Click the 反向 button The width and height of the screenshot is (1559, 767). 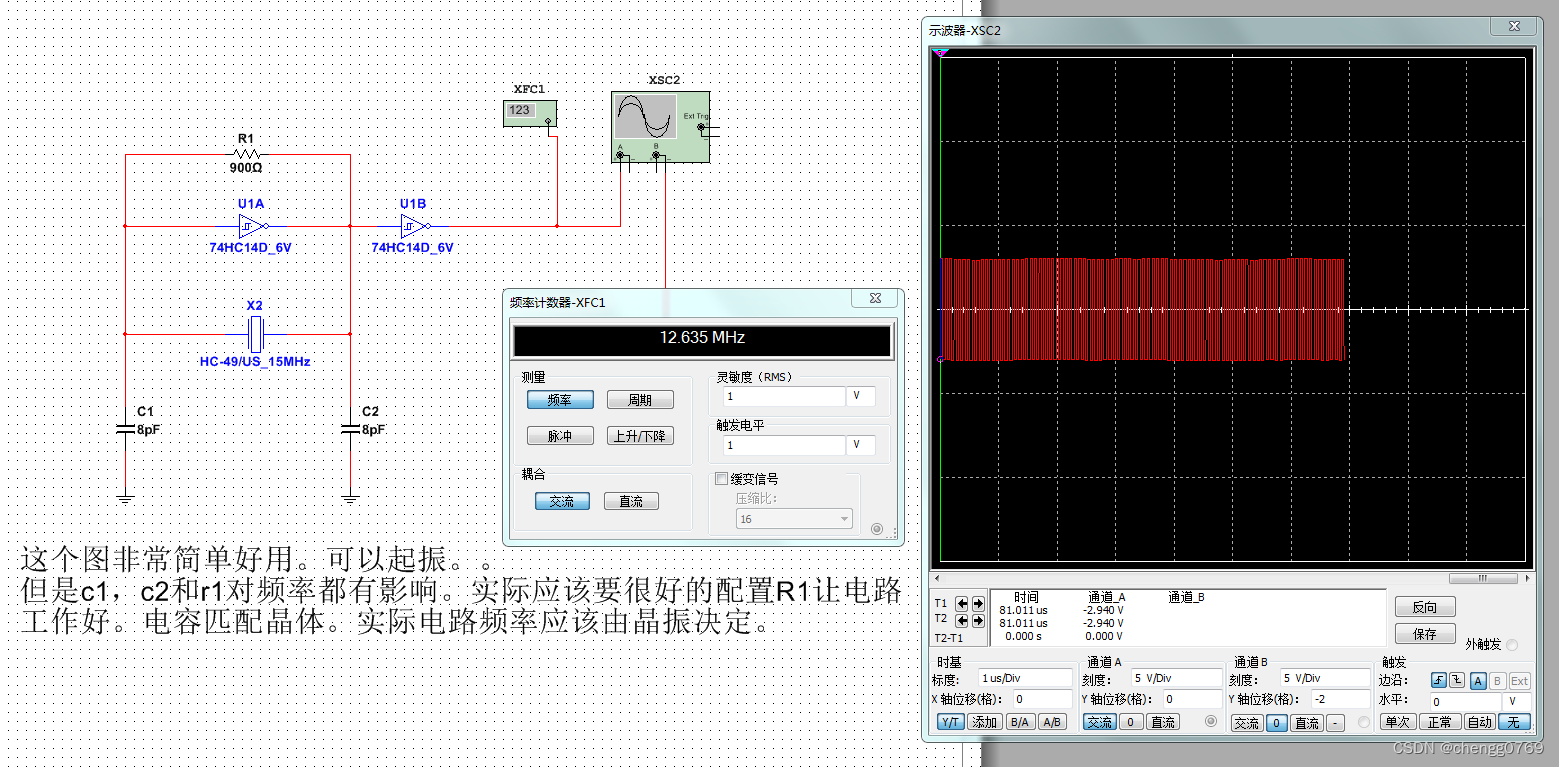pos(1424,607)
